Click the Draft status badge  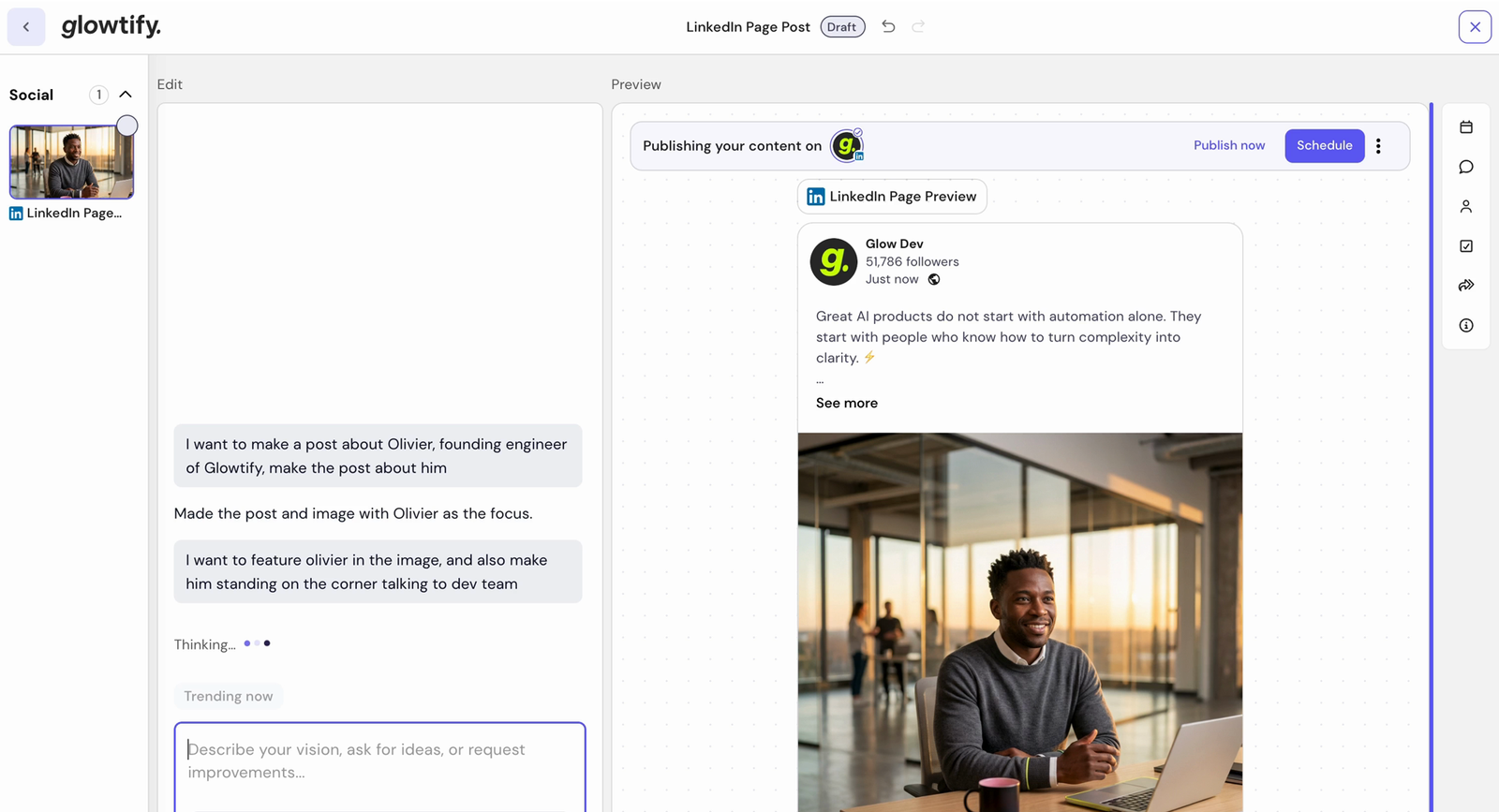click(842, 27)
